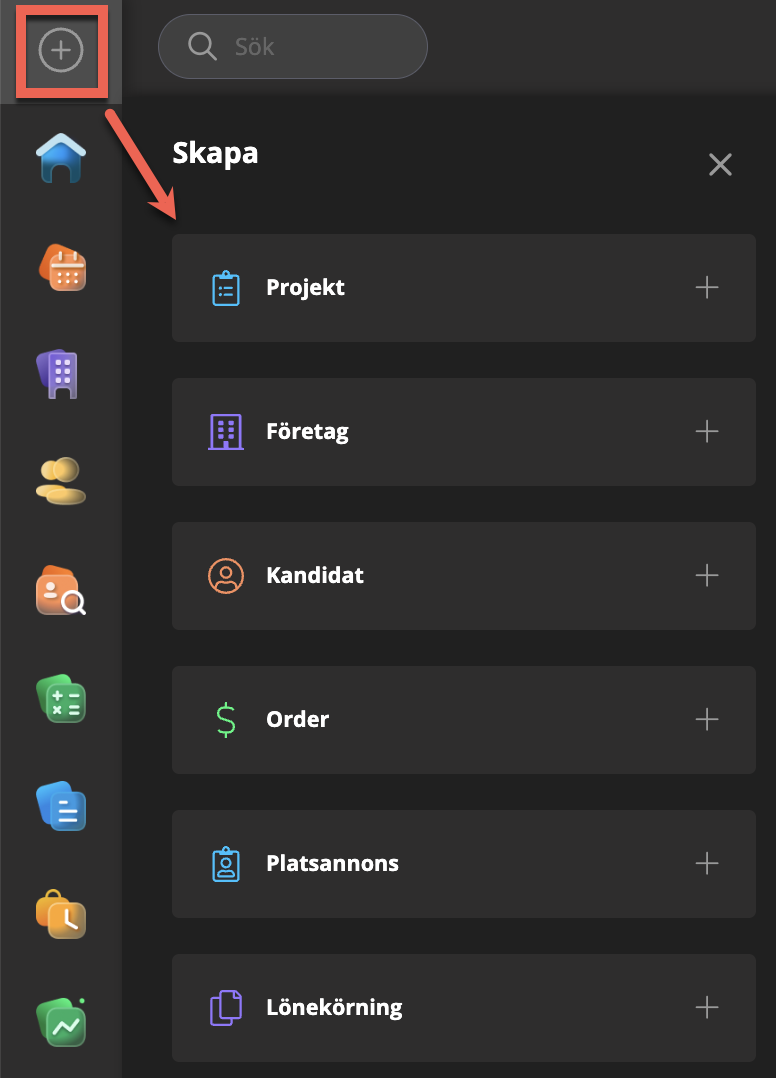Select the green calculator sidebar icon
This screenshot has width=776, height=1078.
pos(61,698)
